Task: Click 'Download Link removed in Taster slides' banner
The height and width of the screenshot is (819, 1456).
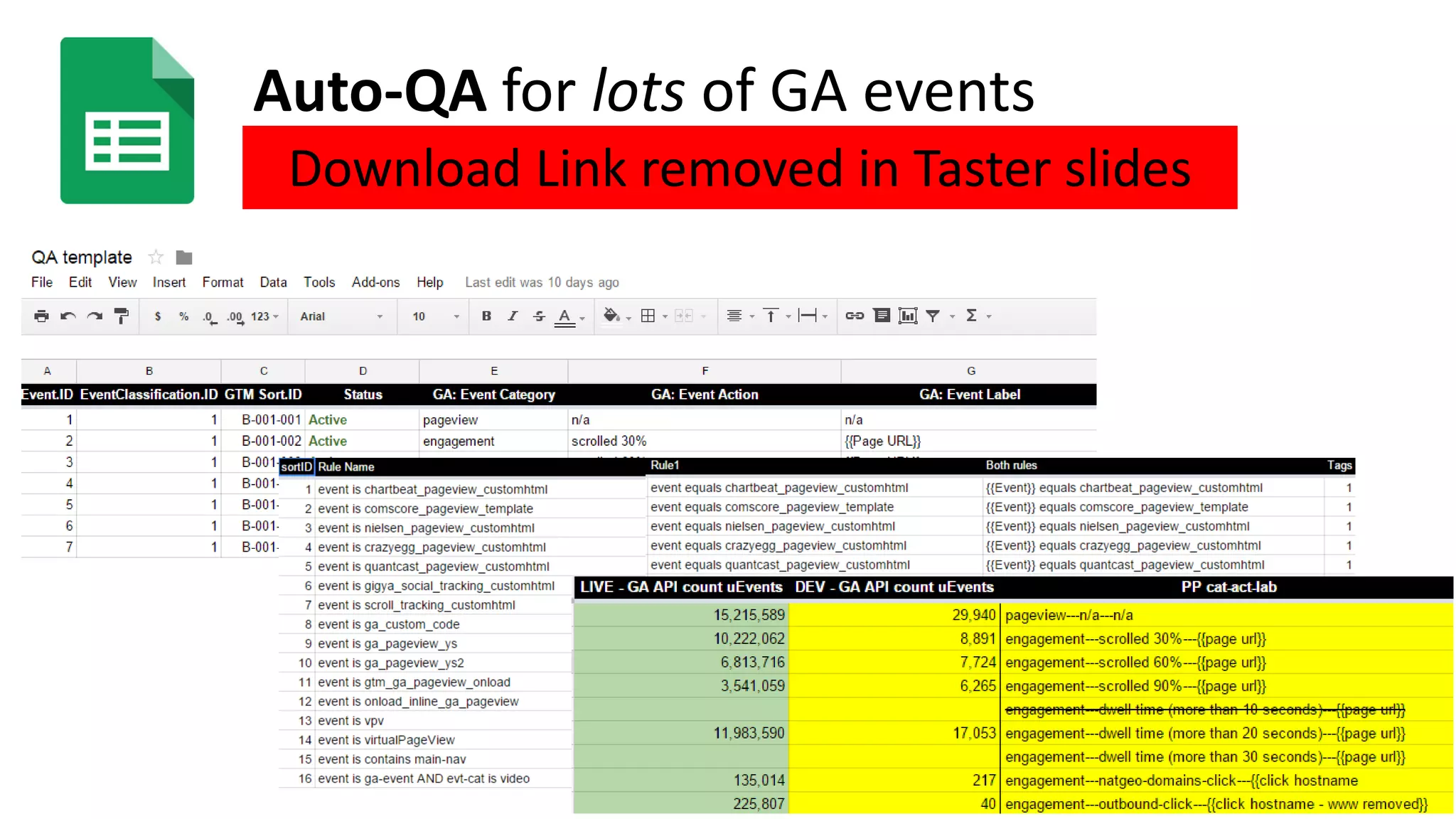Action: pyautogui.click(x=739, y=168)
